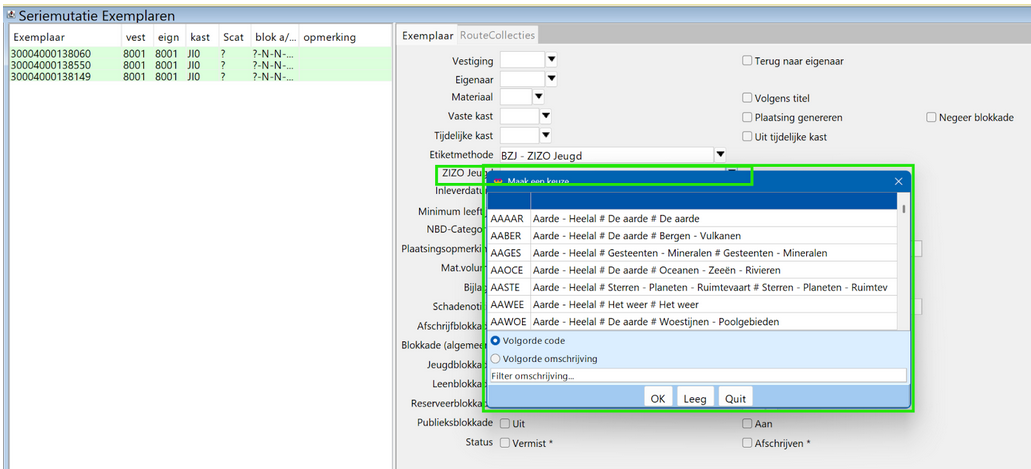The image size is (1031, 469).
Task: Click the Seriemutatie Exemplaren window icon
Action: (10, 15)
